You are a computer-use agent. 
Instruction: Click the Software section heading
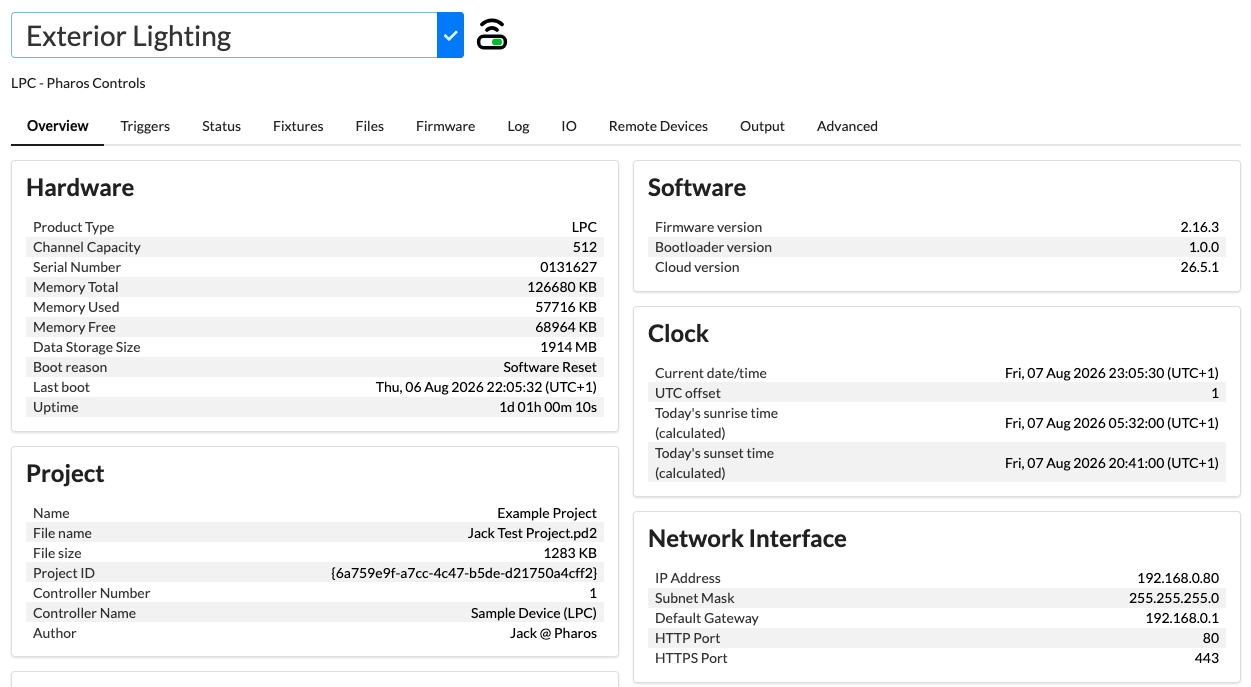697,188
